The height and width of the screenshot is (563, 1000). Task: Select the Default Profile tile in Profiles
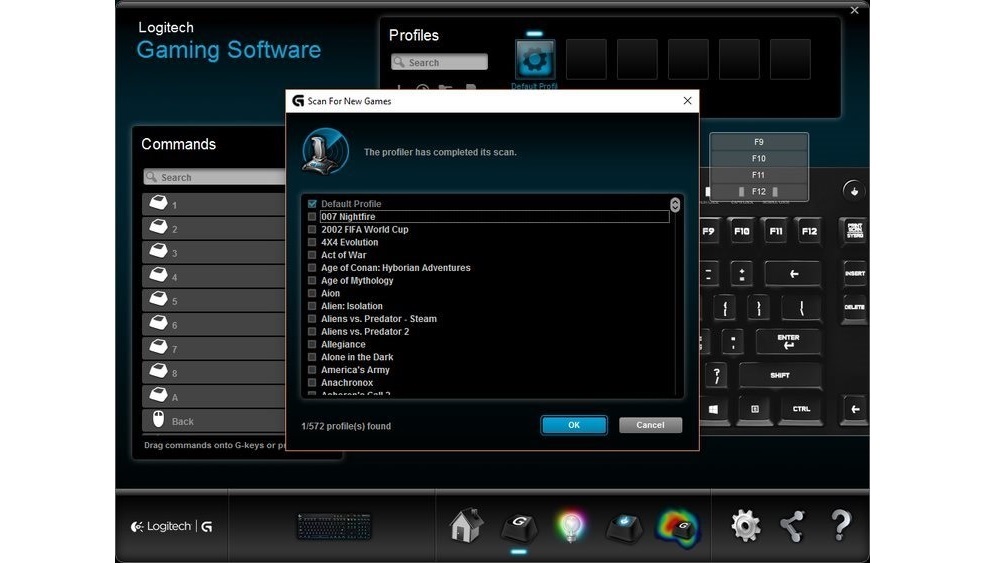click(x=535, y=60)
